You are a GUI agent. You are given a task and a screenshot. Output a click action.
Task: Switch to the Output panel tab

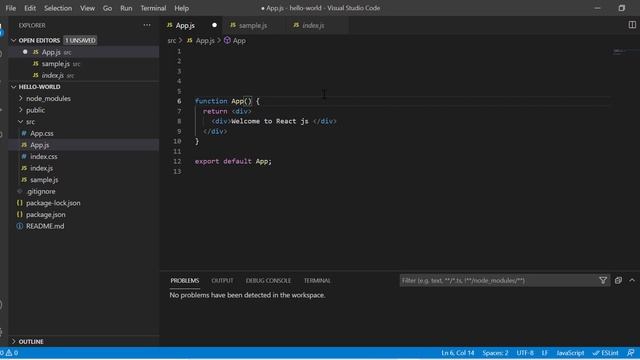coord(222,281)
